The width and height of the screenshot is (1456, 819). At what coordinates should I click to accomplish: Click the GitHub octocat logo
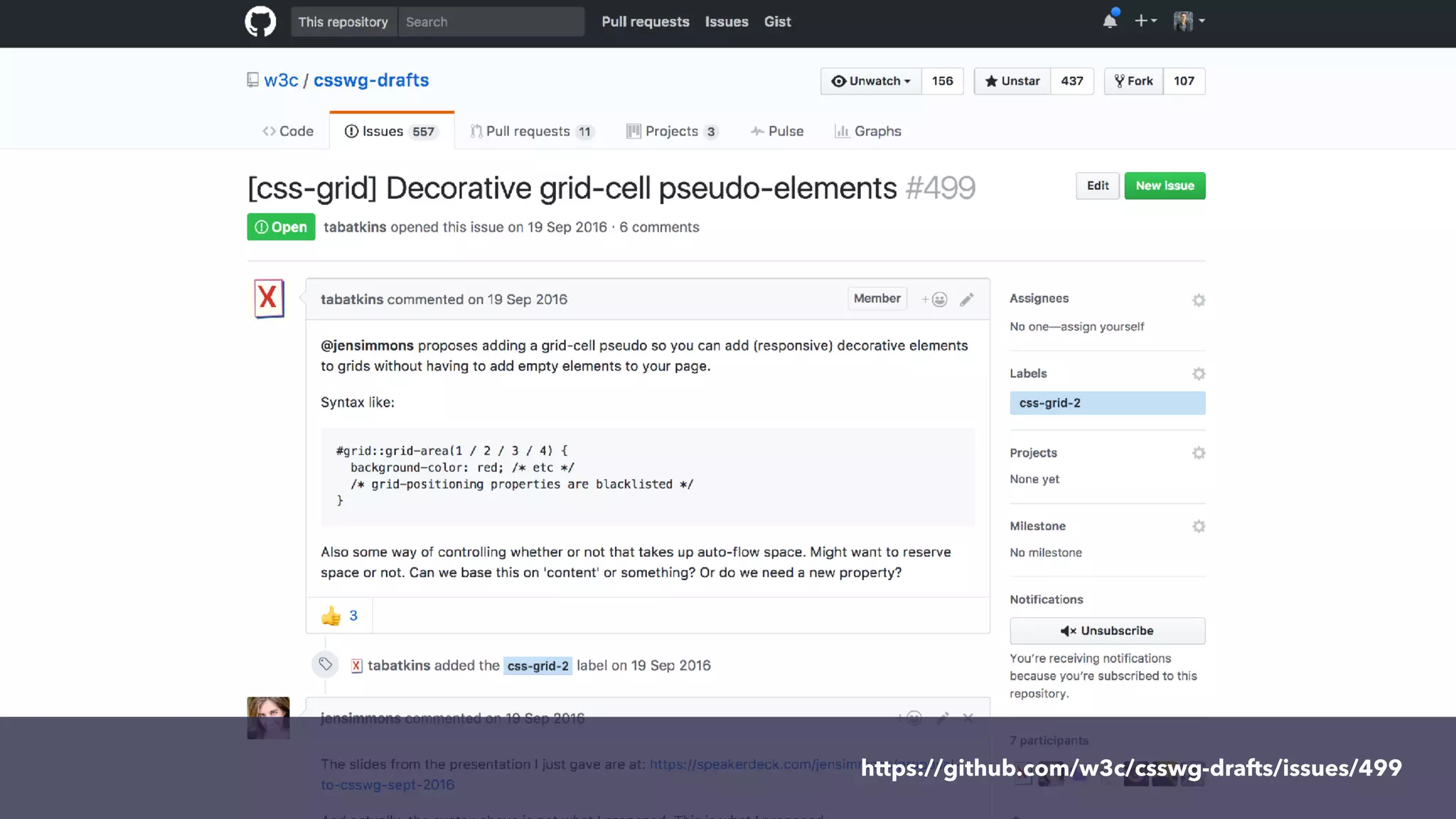coord(260,22)
